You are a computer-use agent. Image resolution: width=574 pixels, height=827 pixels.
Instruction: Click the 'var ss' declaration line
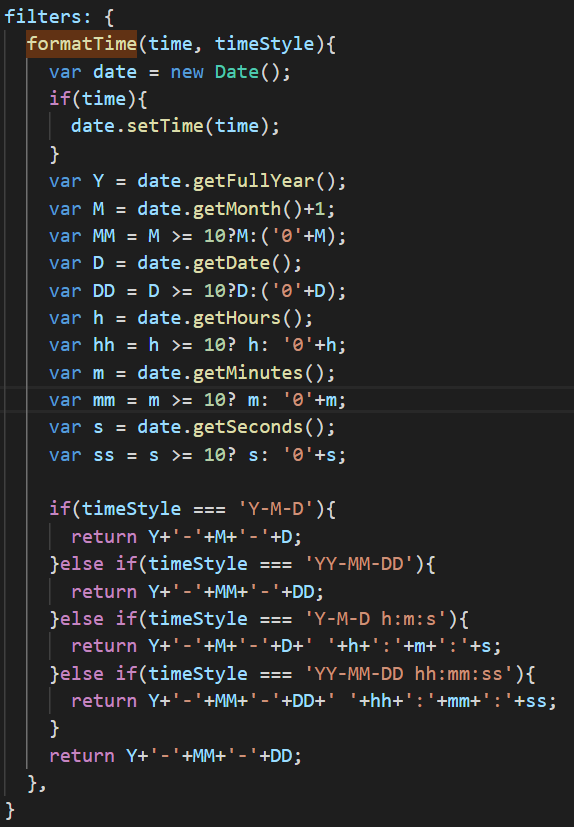coord(198,454)
